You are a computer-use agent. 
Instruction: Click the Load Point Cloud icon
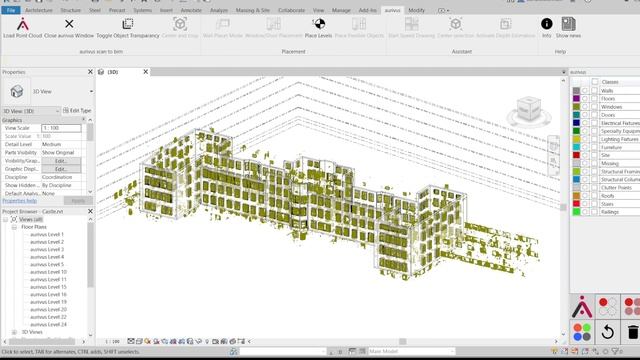tap(22, 24)
